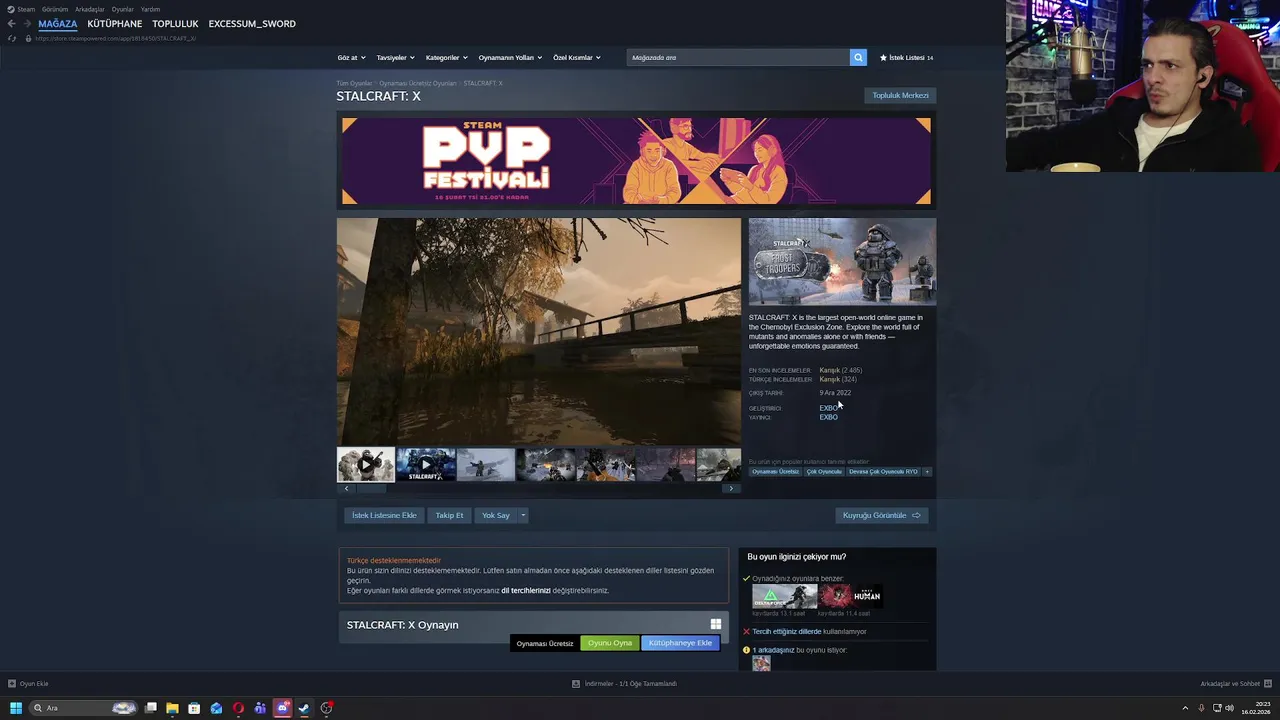
Task: Click the Steam taskbar icon
Action: pos(304,708)
